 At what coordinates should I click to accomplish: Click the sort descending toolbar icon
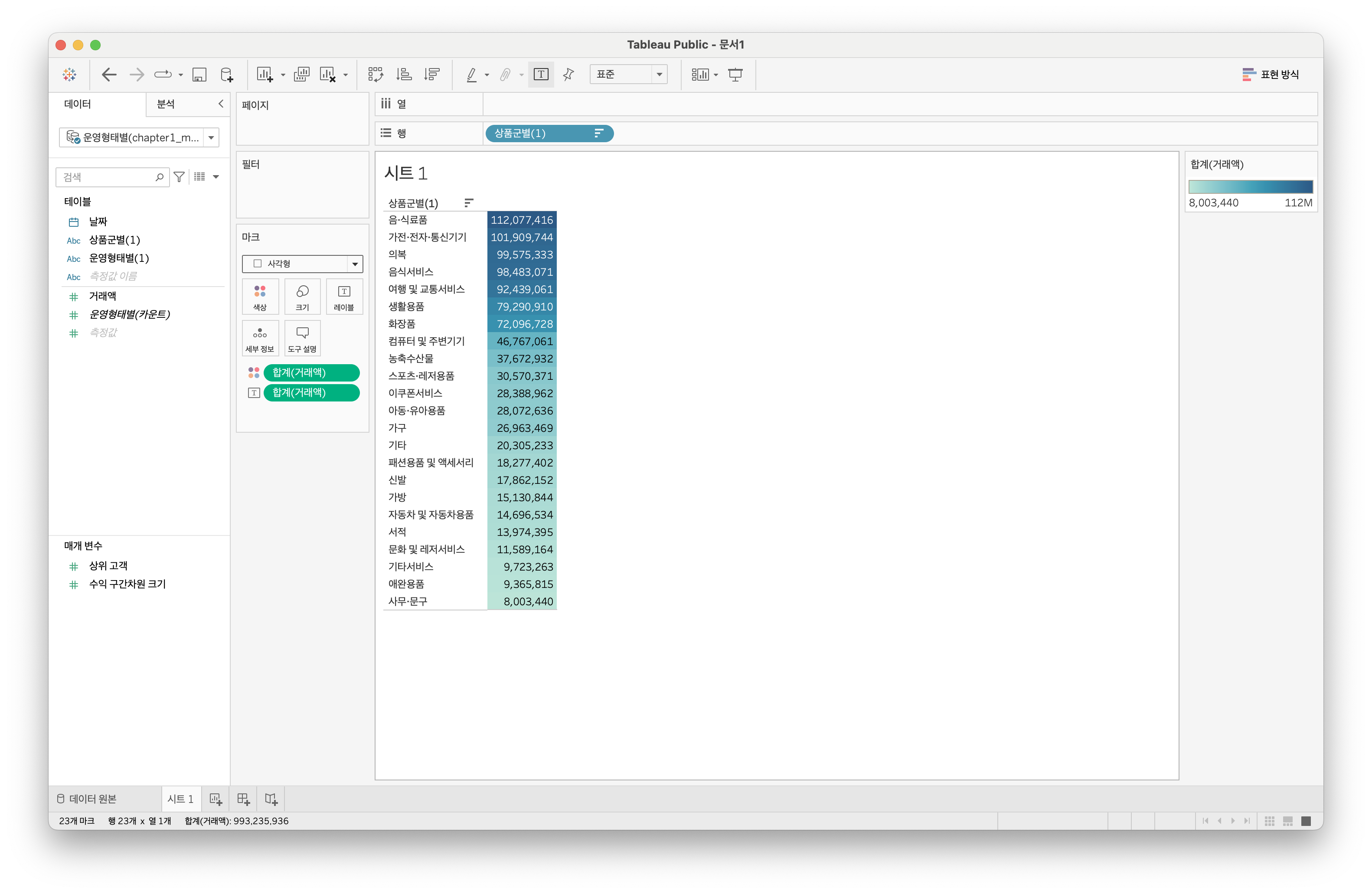click(432, 75)
